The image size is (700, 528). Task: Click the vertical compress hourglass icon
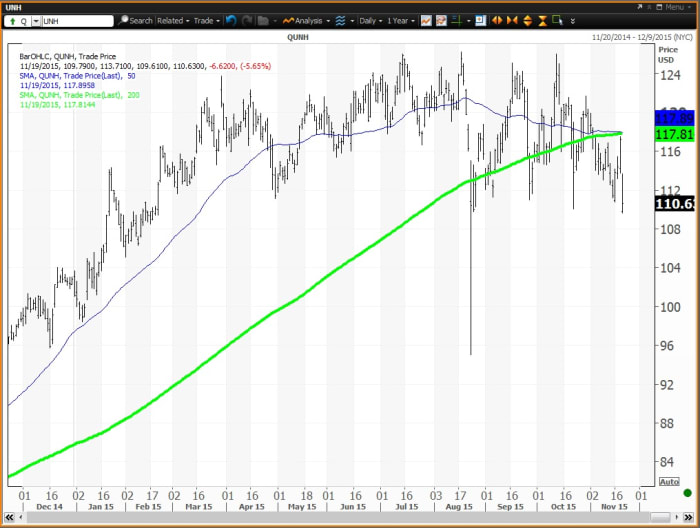[x=543, y=20]
